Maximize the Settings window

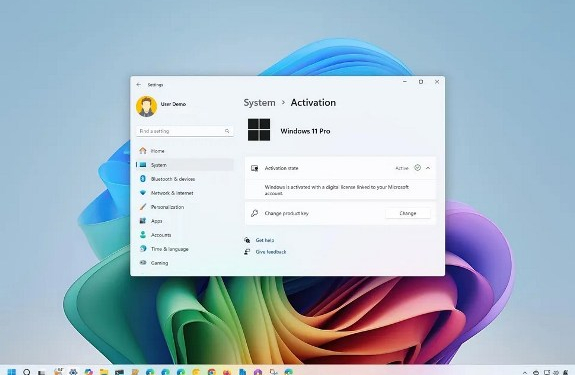pyautogui.click(x=421, y=82)
